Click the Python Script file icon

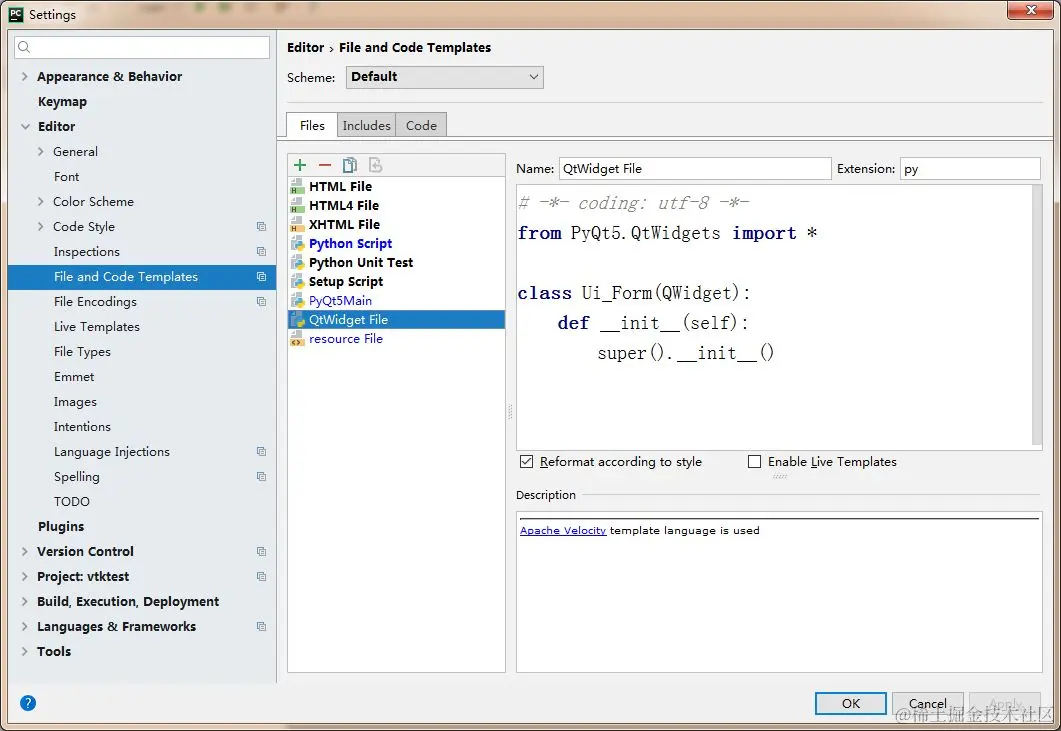pos(297,244)
